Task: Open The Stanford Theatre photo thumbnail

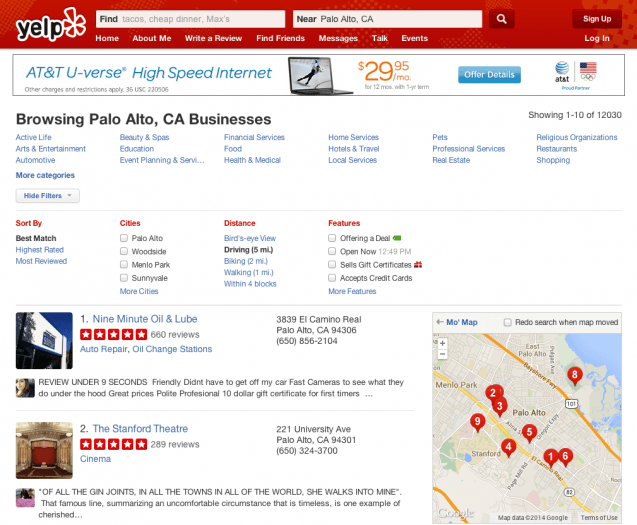Action: (x=44, y=450)
